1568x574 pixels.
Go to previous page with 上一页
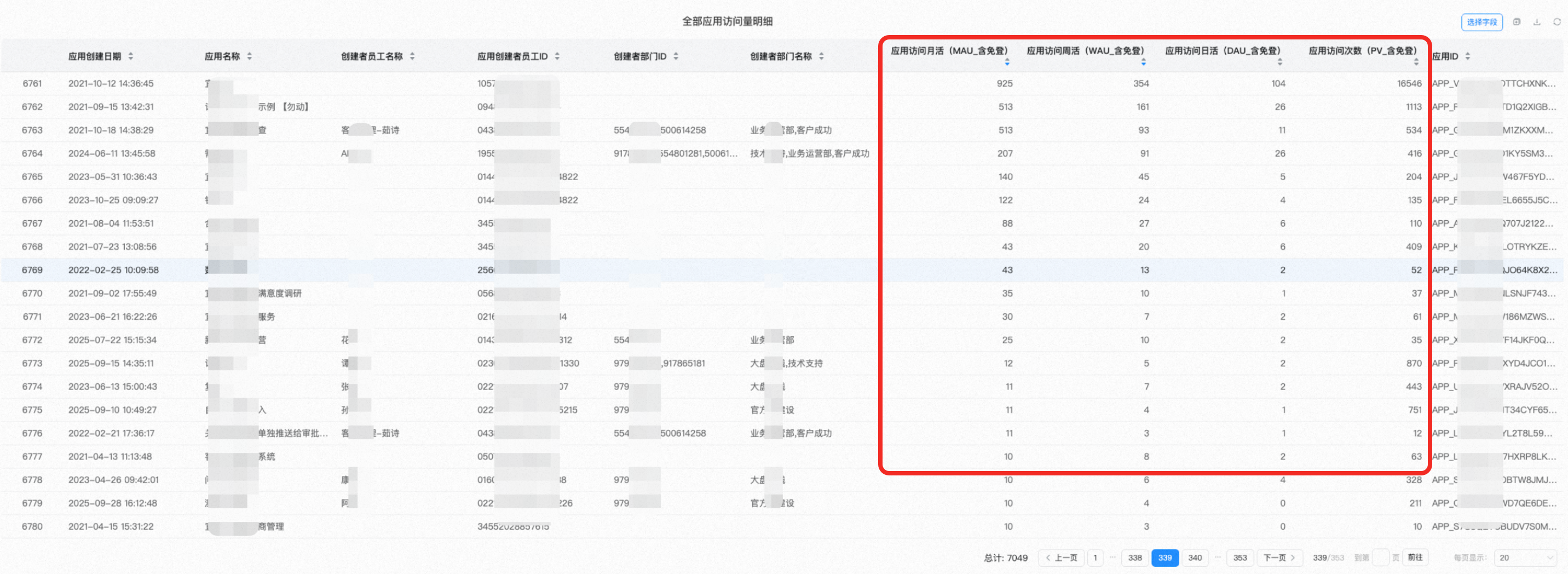[1061, 558]
